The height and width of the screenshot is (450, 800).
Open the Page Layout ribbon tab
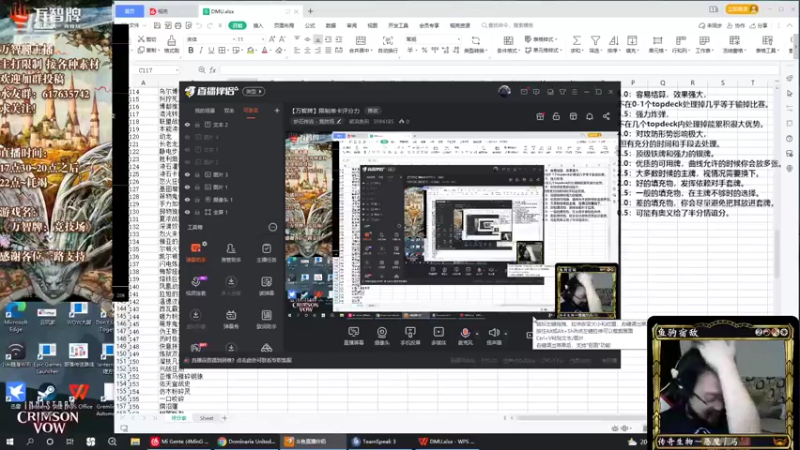click(x=284, y=26)
